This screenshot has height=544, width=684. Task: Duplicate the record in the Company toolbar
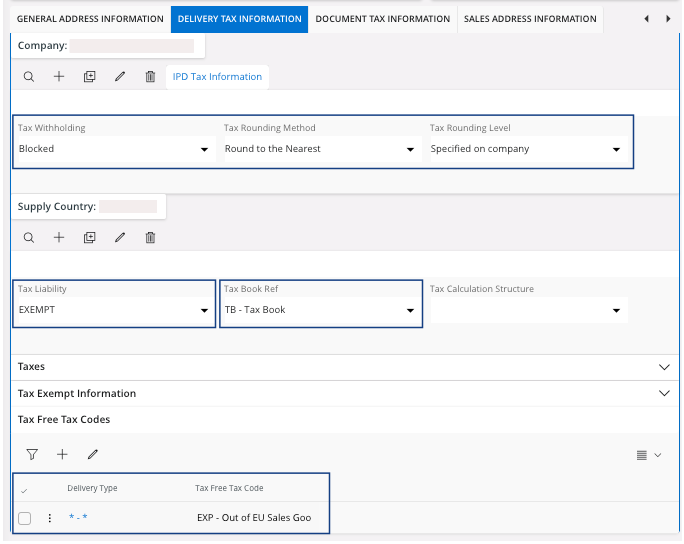pyautogui.click(x=89, y=77)
